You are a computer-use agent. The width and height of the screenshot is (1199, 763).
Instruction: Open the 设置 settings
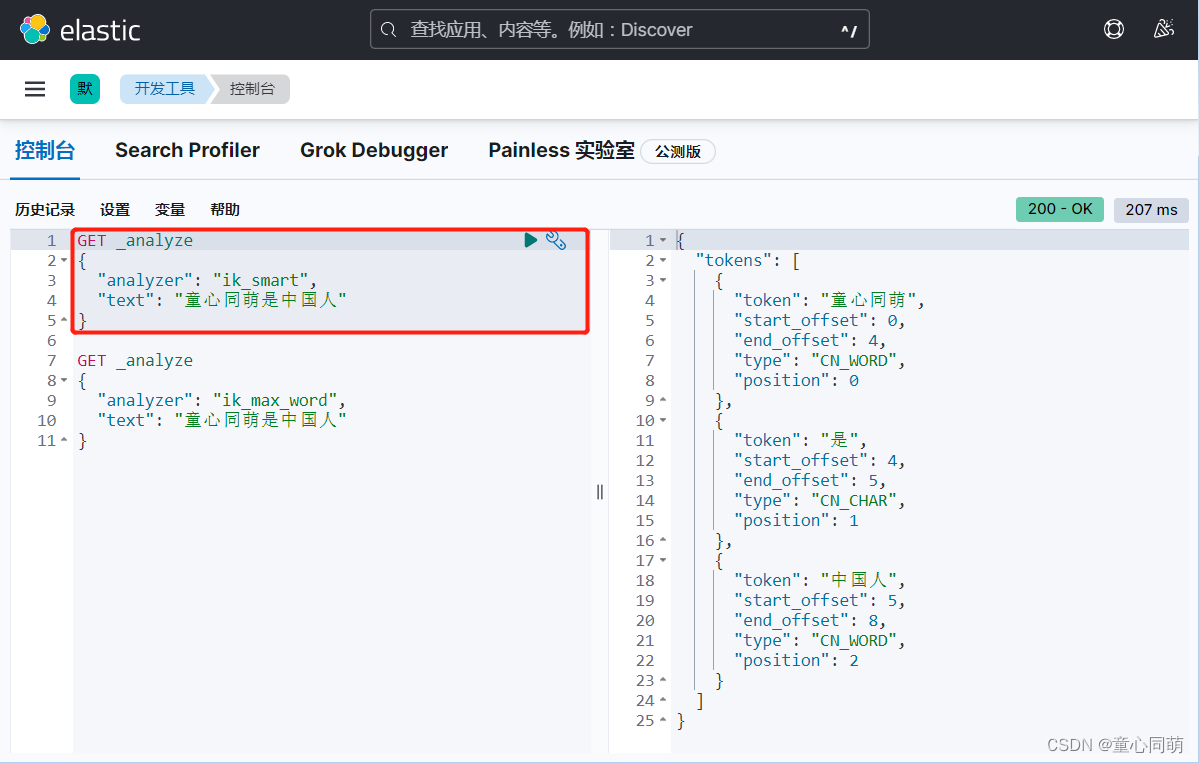[115, 209]
